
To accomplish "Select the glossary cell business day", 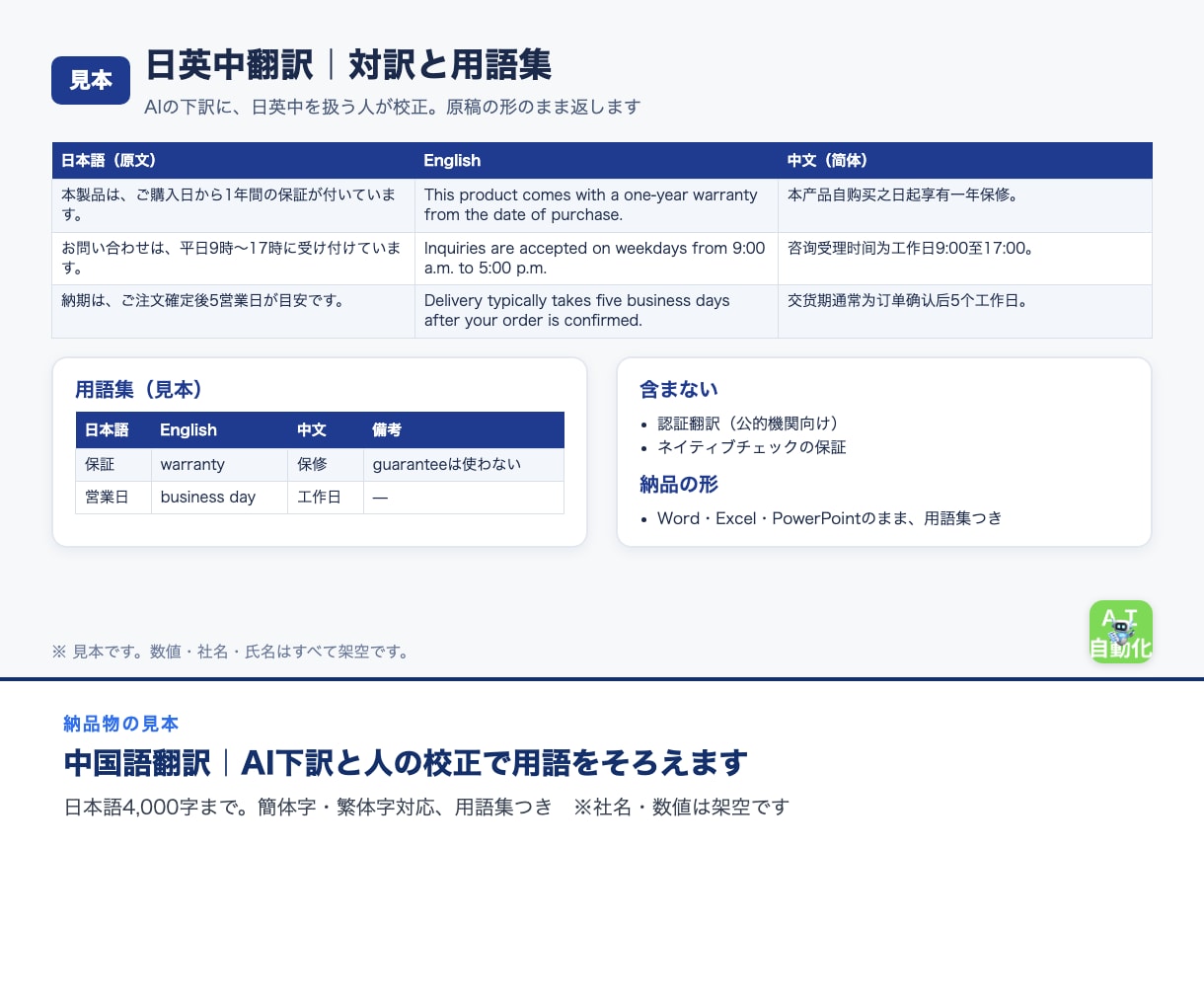I will pyautogui.click(x=219, y=498).
